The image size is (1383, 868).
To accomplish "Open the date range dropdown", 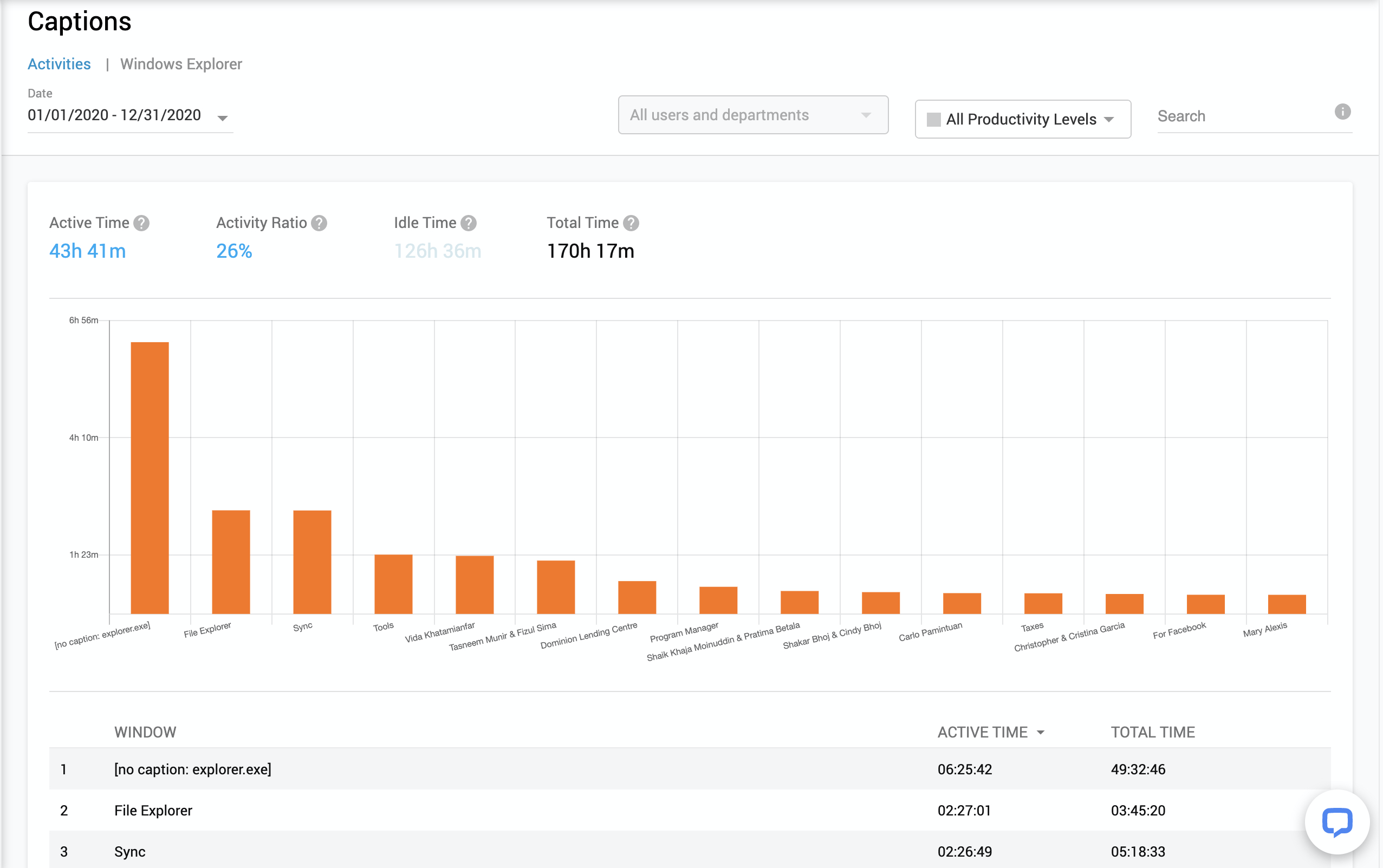I will pos(222,118).
